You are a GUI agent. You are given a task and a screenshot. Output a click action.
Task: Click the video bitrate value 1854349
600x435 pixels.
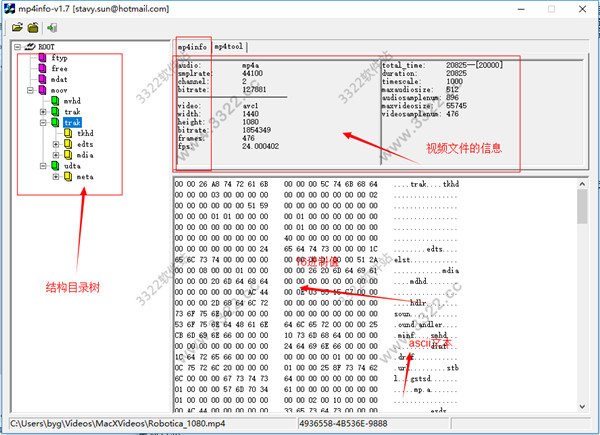point(256,130)
